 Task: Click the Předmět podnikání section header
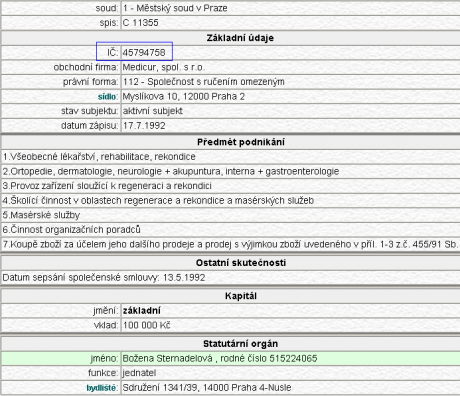tap(241, 142)
